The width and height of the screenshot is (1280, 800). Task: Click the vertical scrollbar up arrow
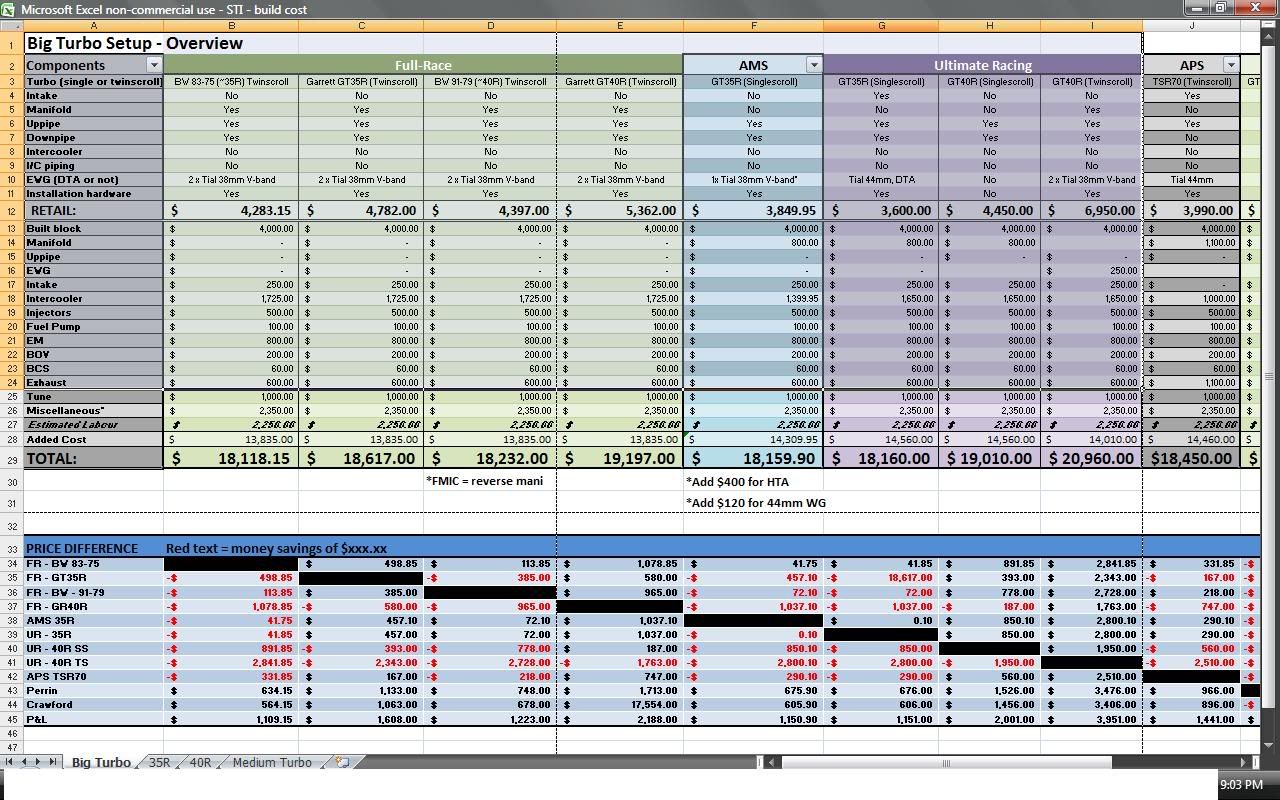click(x=1270, y=39)
